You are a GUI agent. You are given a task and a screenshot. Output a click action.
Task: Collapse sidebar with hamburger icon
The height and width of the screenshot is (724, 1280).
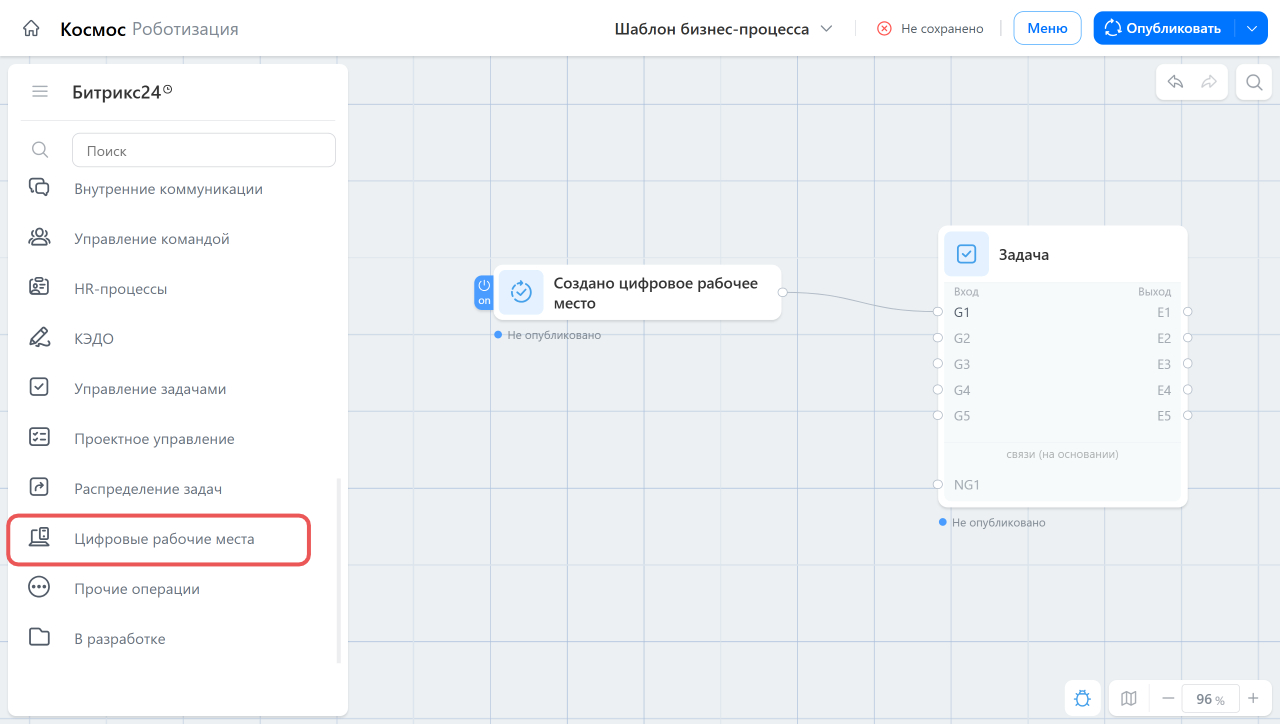tap(40, 92)
